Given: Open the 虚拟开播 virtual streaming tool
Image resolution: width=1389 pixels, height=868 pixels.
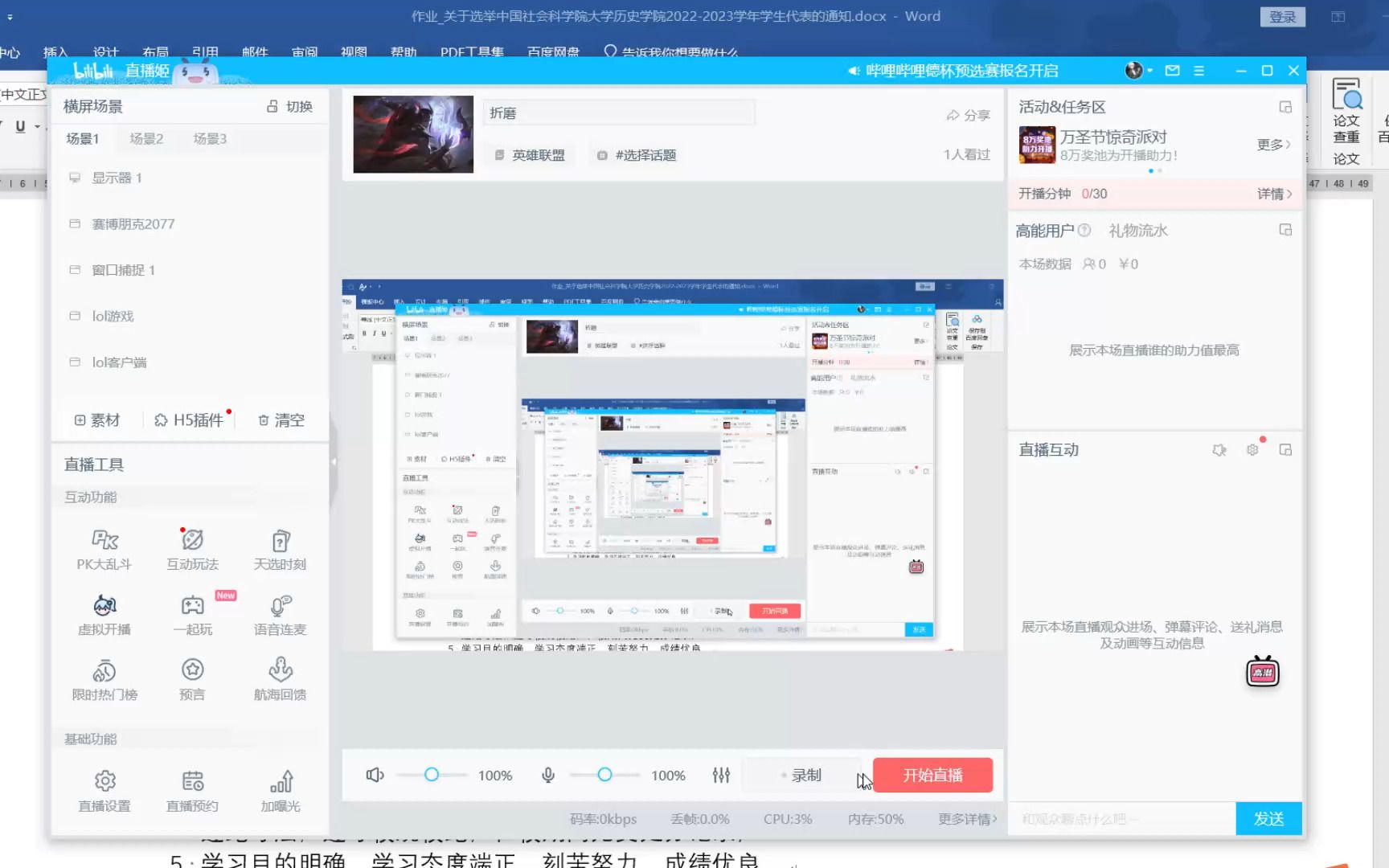Looking at the screenshot, I should 104,614.
